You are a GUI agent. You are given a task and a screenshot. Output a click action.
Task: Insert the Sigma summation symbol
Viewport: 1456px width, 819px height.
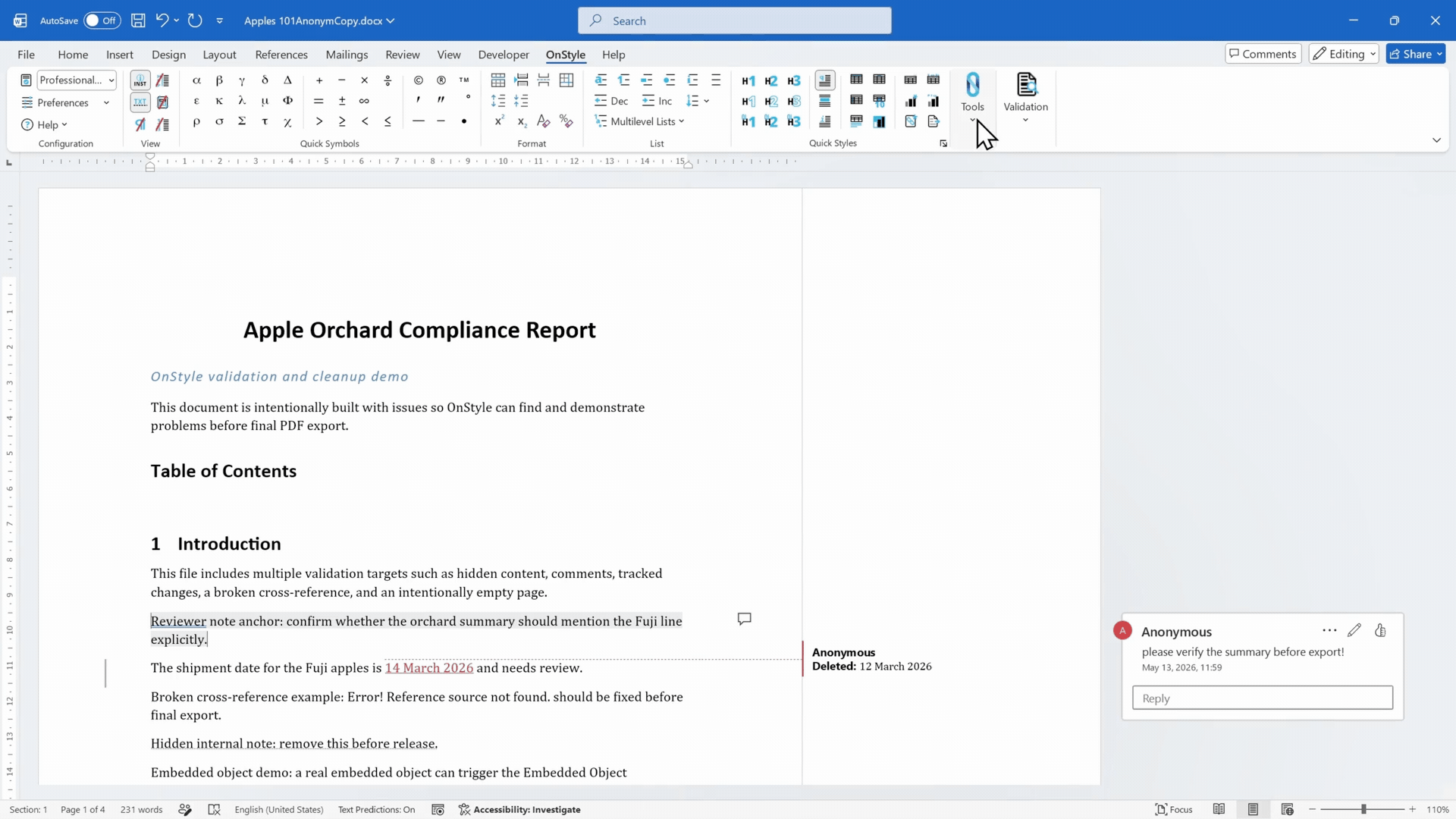[x=242, y=121]
